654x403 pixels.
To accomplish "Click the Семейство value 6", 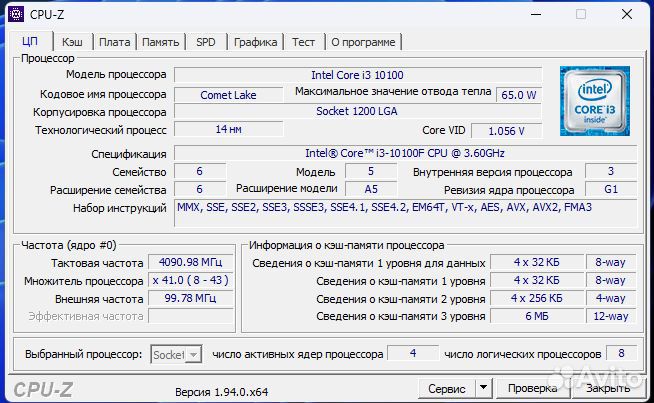I will [x=200, y=171].
